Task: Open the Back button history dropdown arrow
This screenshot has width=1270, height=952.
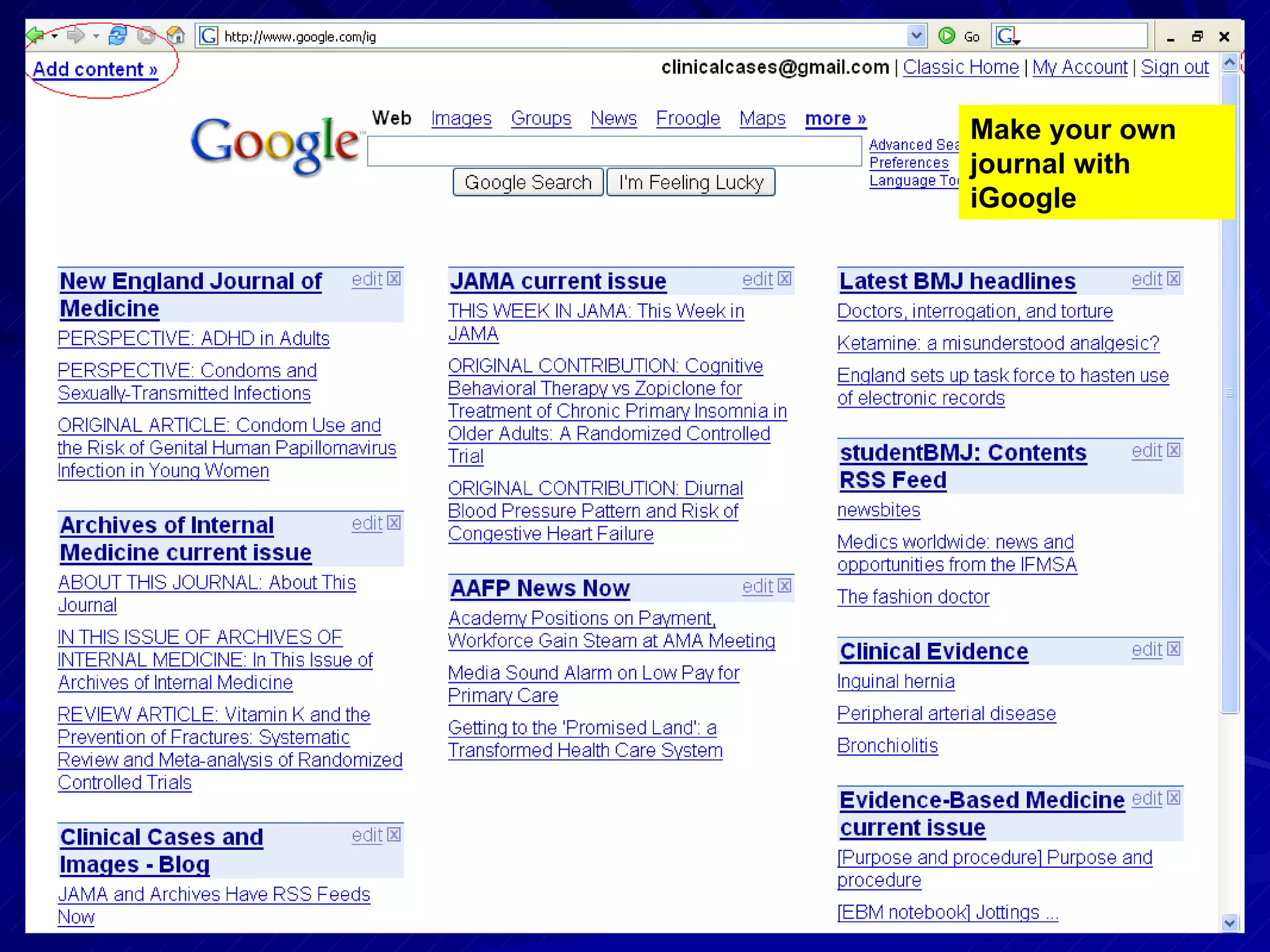Action: [x=55, y=36]
